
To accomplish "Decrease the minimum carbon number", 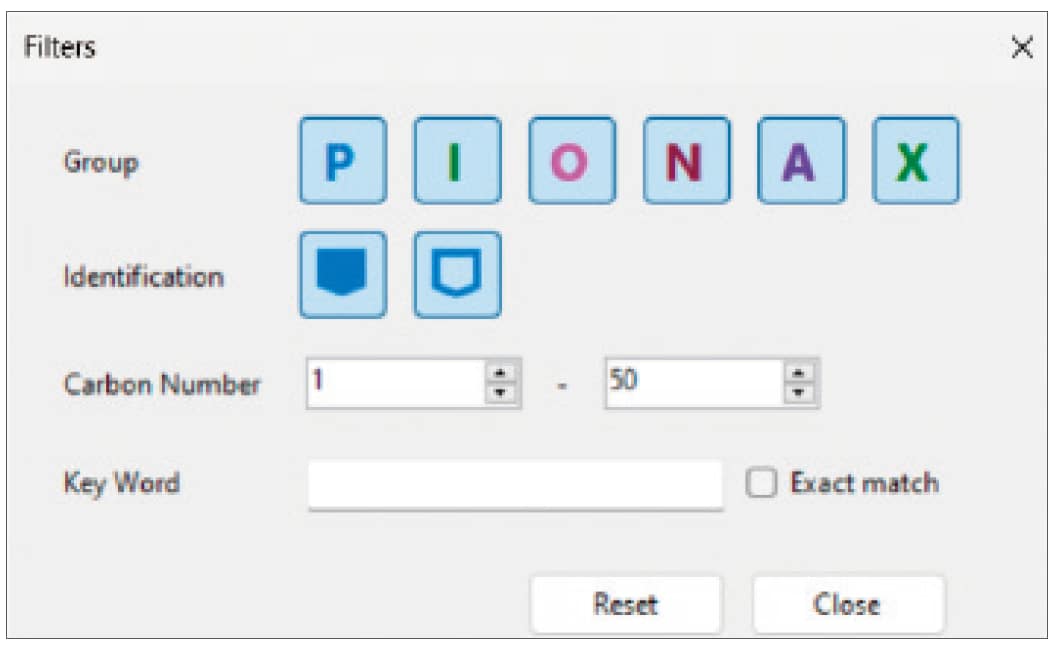I will [x=503, y=393].
